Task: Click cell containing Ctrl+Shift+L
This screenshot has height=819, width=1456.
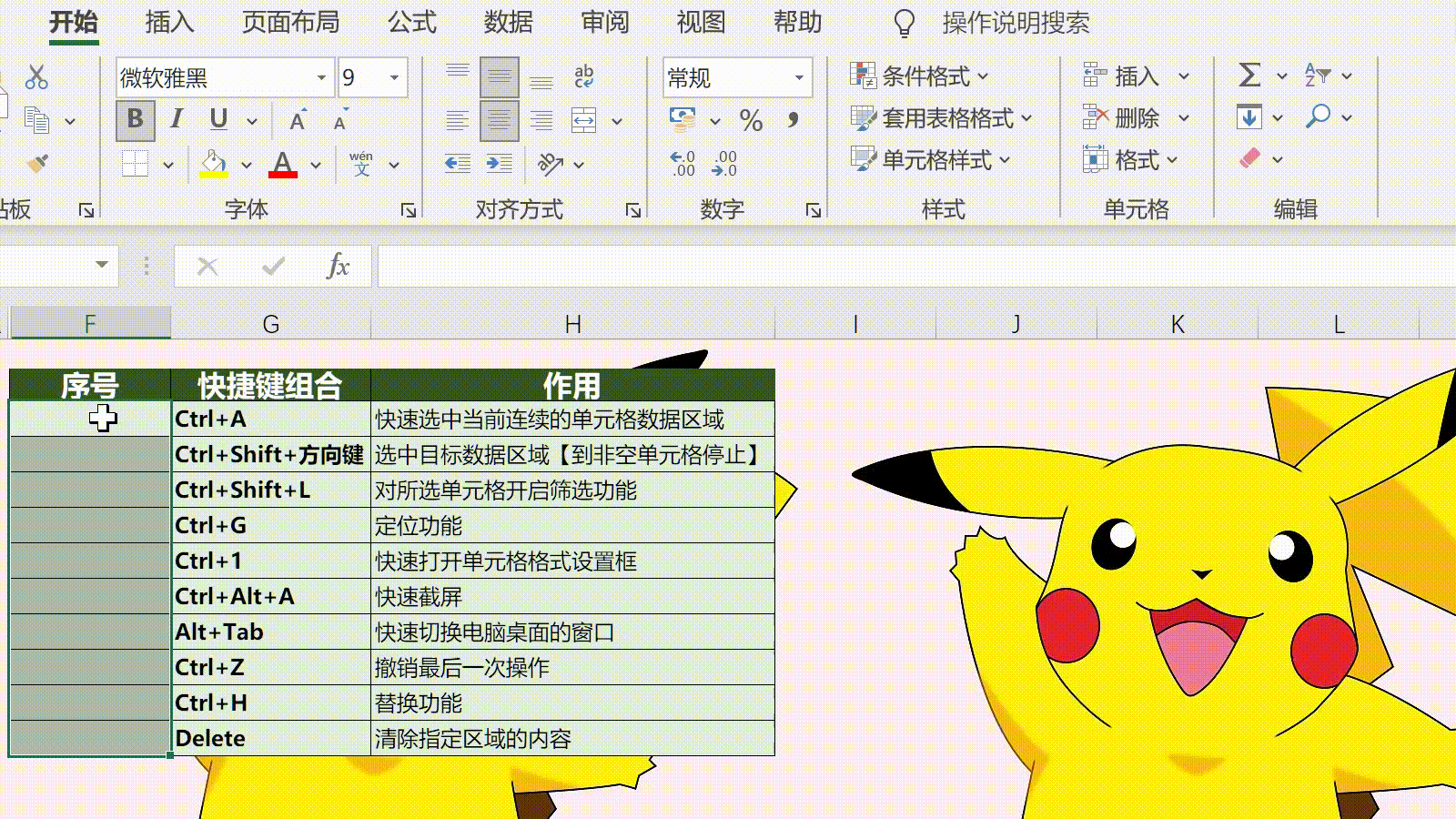Action: click(x=271, y=490)
